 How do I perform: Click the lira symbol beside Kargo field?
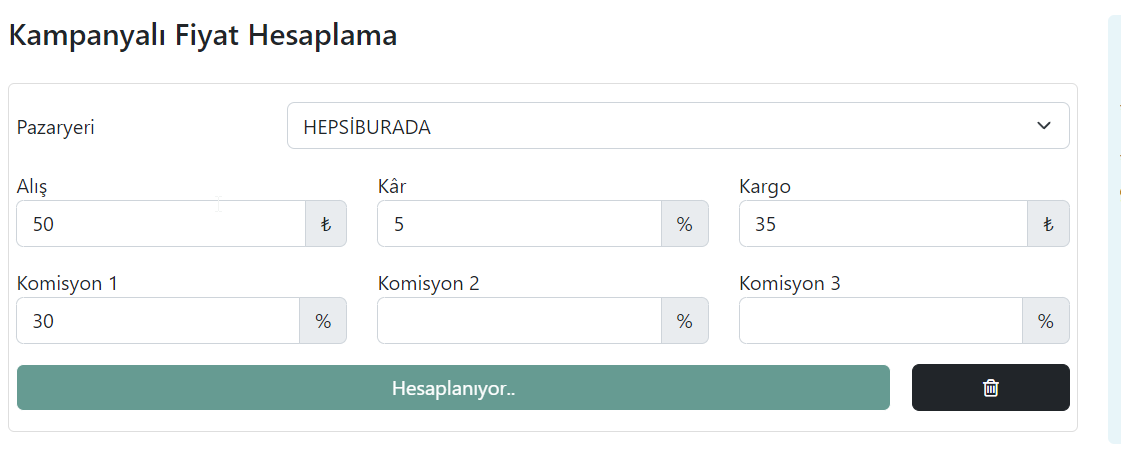pos(1048,224)
